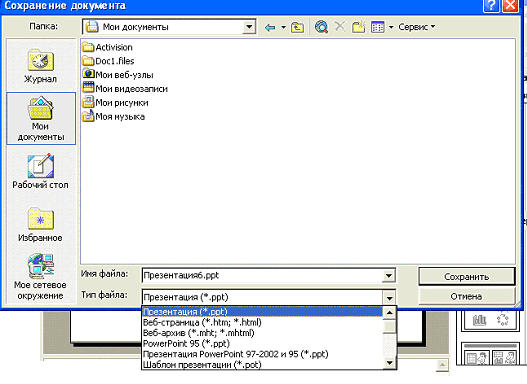Click the Сохранить button
The height and width of the screenshot is (384, 527).
(x=467, y=277)
